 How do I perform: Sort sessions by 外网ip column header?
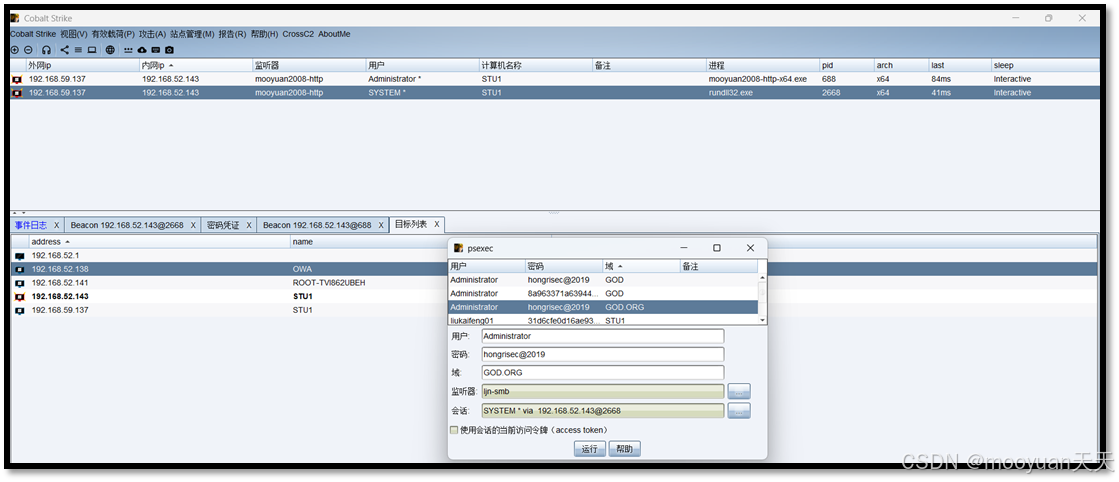click(82, 65)
